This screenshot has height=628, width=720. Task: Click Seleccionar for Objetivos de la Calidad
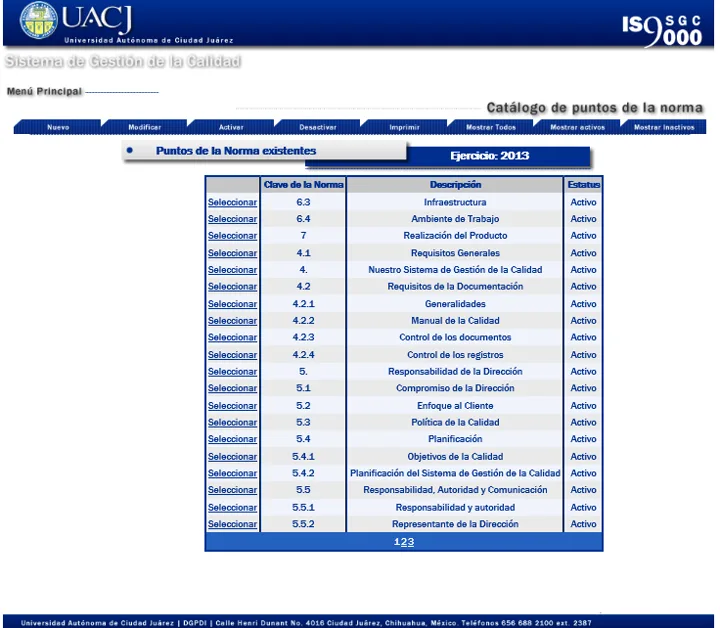[232, 457]
